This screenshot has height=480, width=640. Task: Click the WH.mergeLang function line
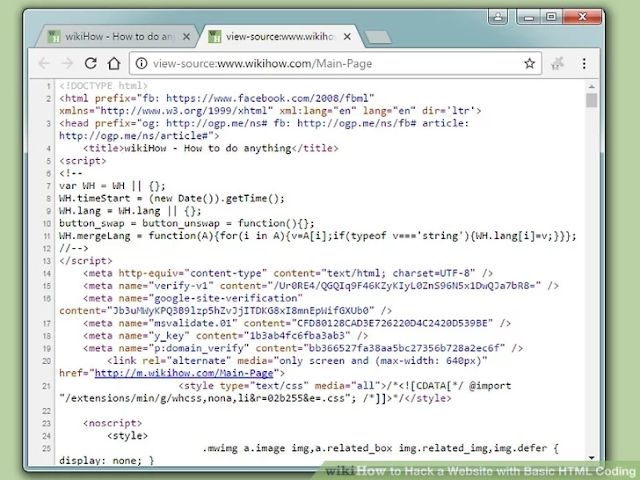(318, 236)
